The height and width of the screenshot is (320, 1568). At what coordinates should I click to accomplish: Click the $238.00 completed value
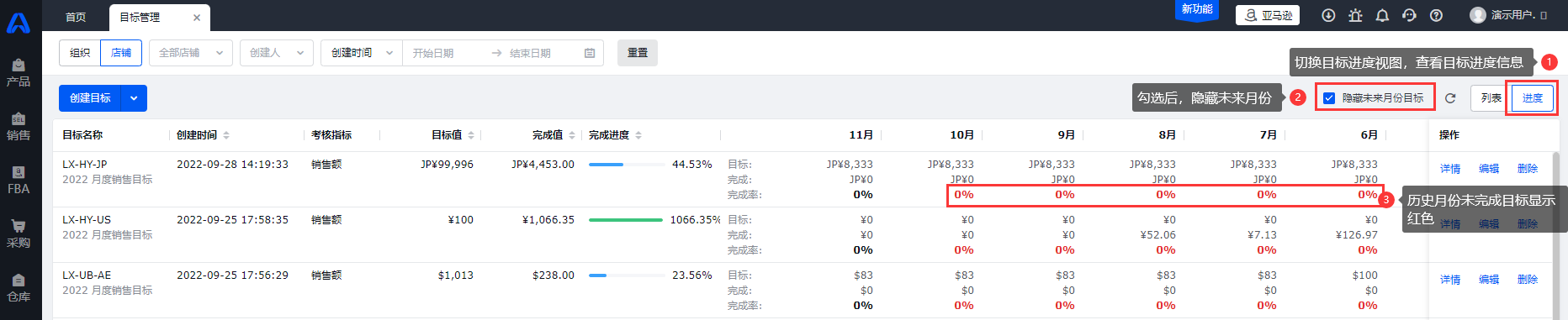coord(554,275)
